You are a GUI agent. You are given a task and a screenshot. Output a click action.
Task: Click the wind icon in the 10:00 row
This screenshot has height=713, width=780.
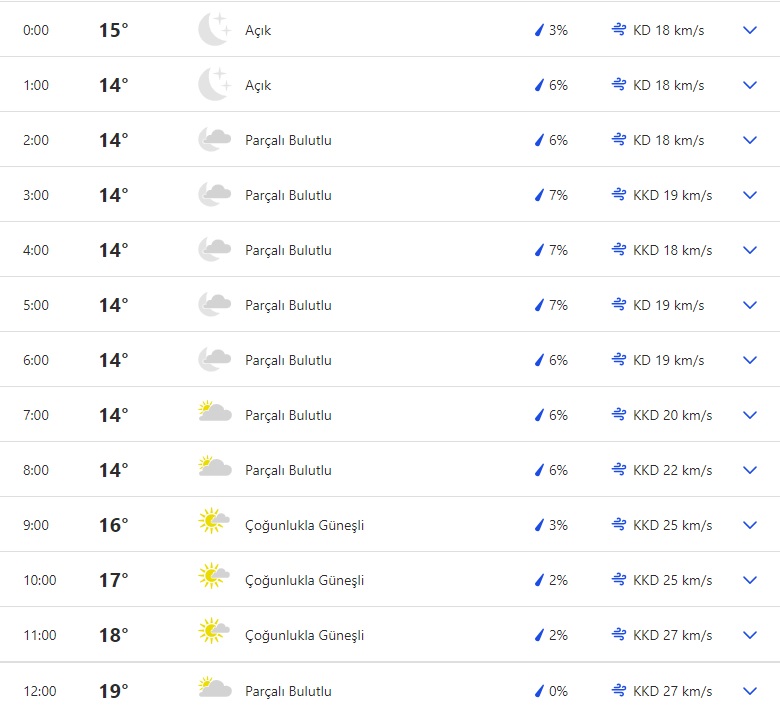(619, 580)
